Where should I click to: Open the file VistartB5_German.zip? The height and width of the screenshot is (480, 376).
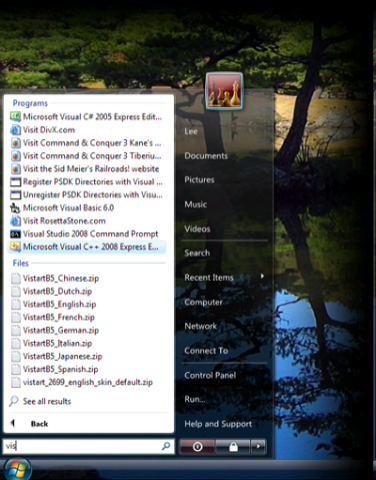click(61, 330)
